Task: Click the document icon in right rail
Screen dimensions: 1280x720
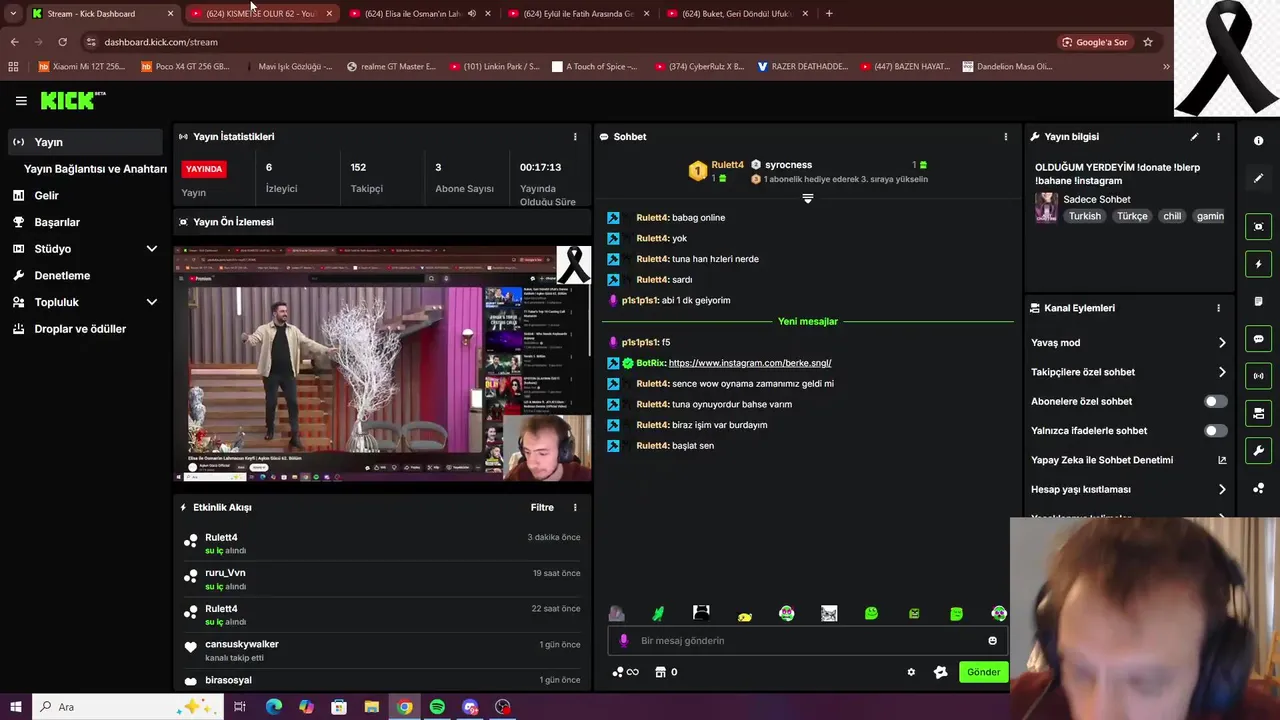Action: (1259, 301)
